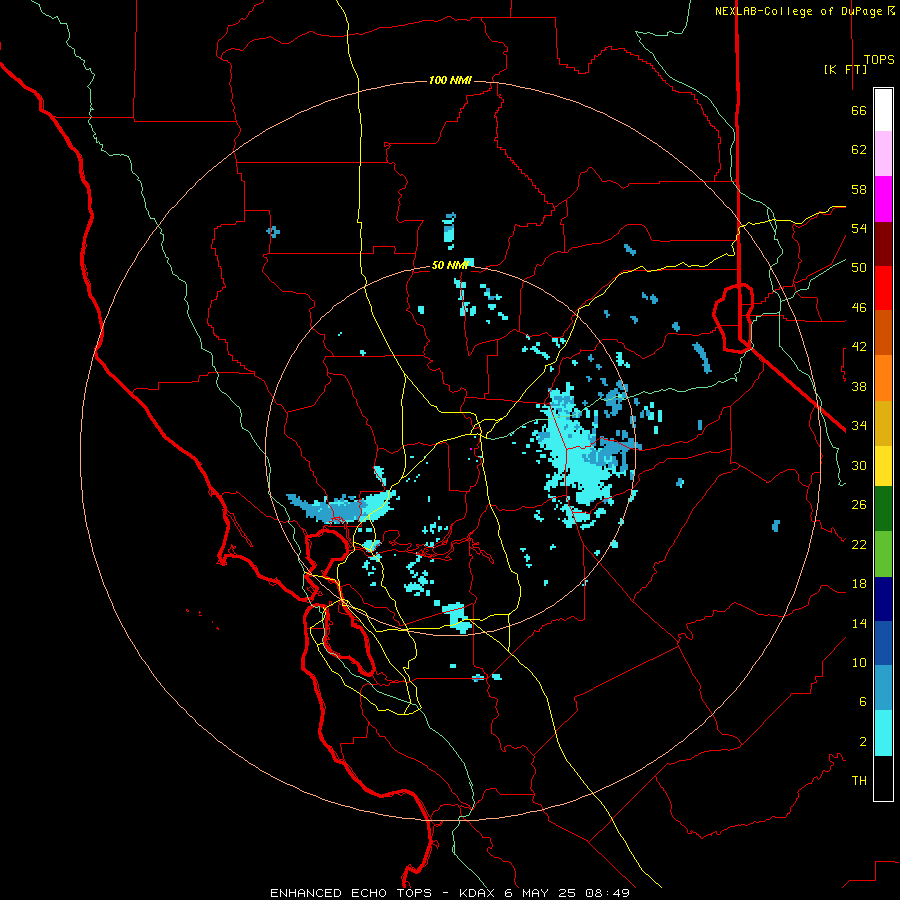Click the 22 legend value

click(859, 544)
